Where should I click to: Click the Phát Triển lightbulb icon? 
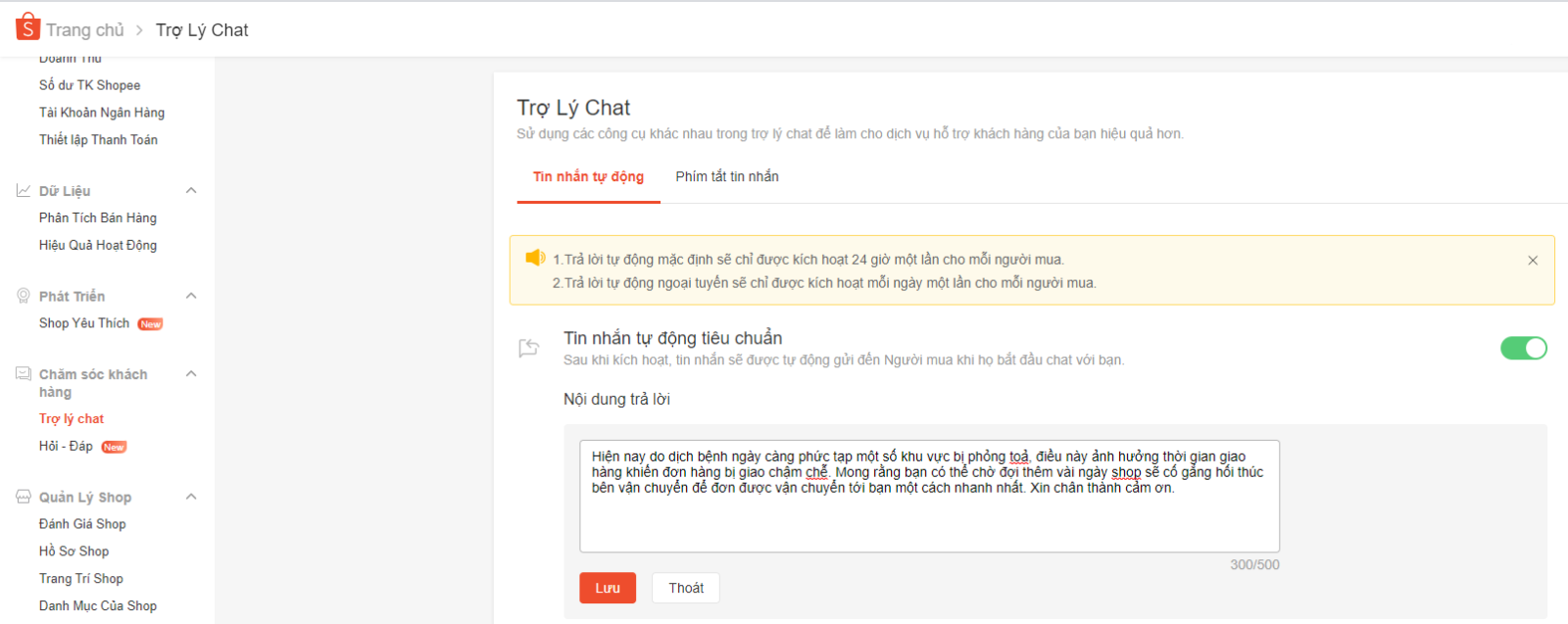point(24,296)
